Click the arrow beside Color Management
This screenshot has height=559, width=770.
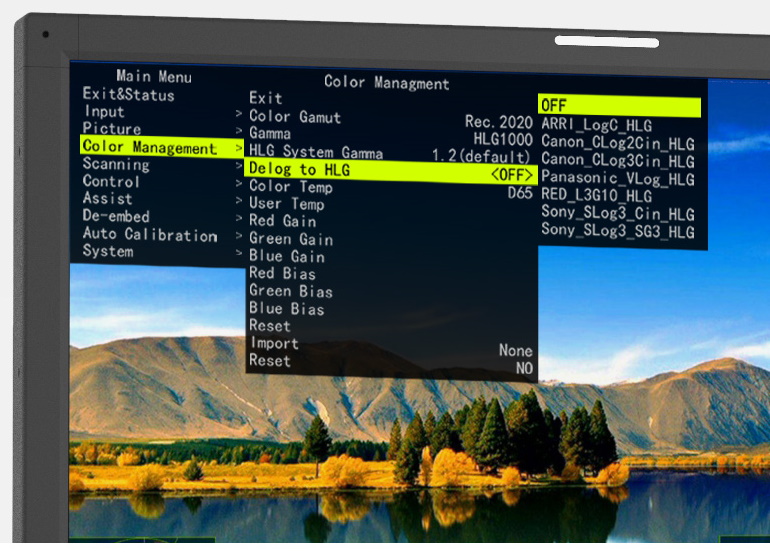239,148
